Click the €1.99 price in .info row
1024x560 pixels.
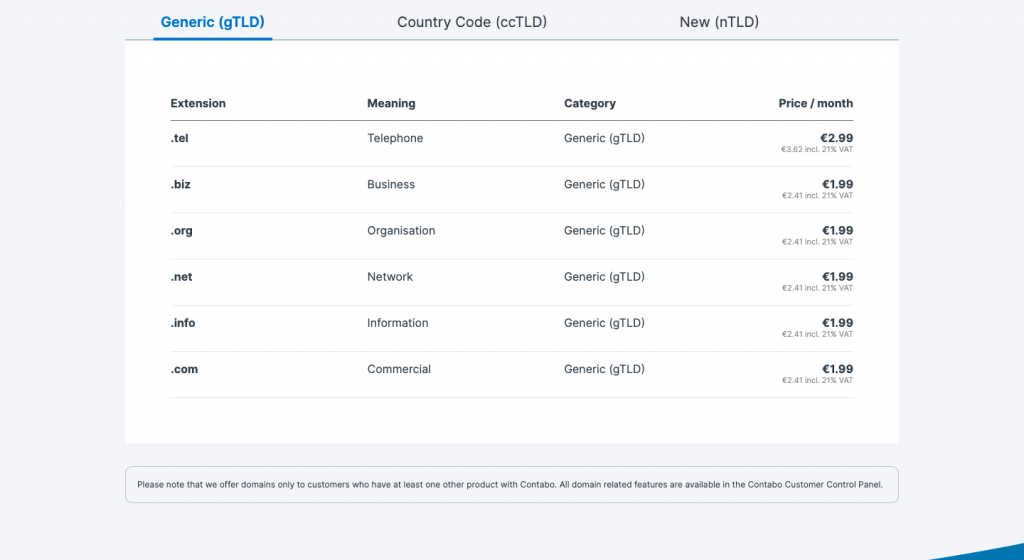(837, 323)
